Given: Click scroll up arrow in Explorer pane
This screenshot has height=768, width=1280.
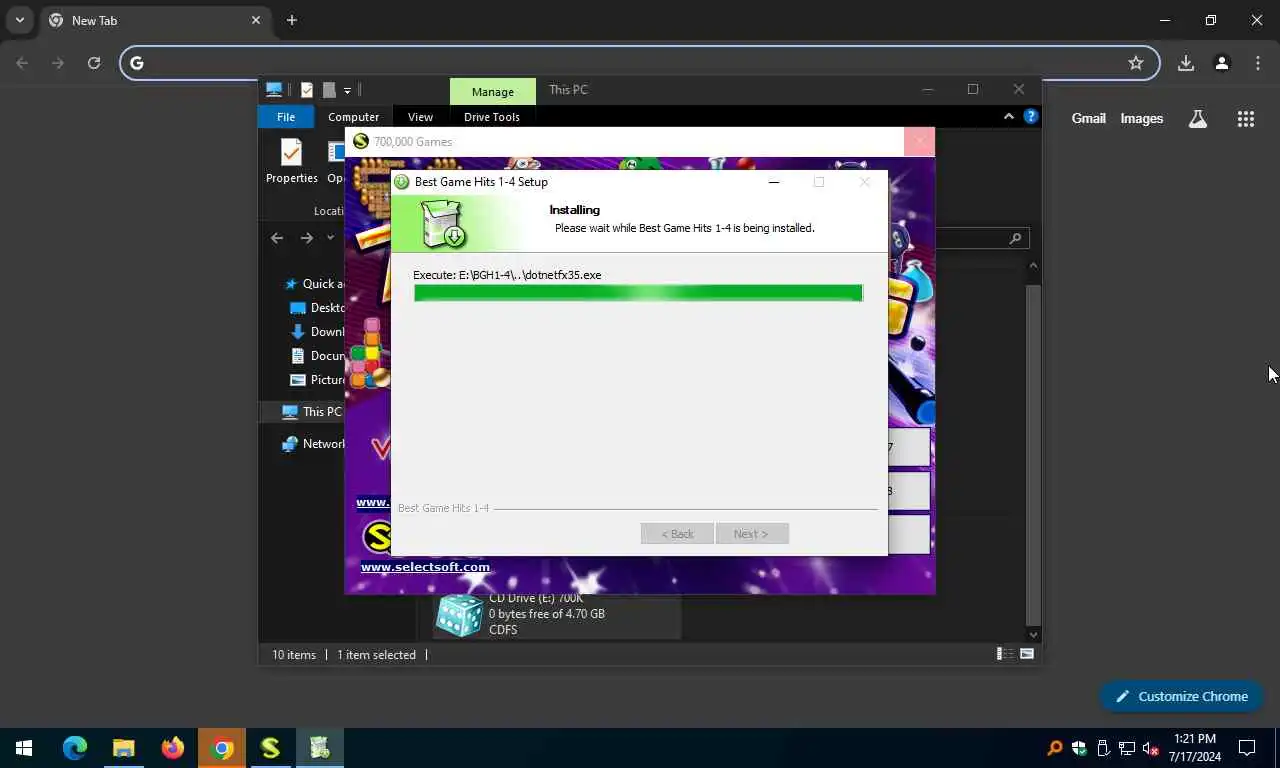Looking at the screenshot, I should point(1033,265).
